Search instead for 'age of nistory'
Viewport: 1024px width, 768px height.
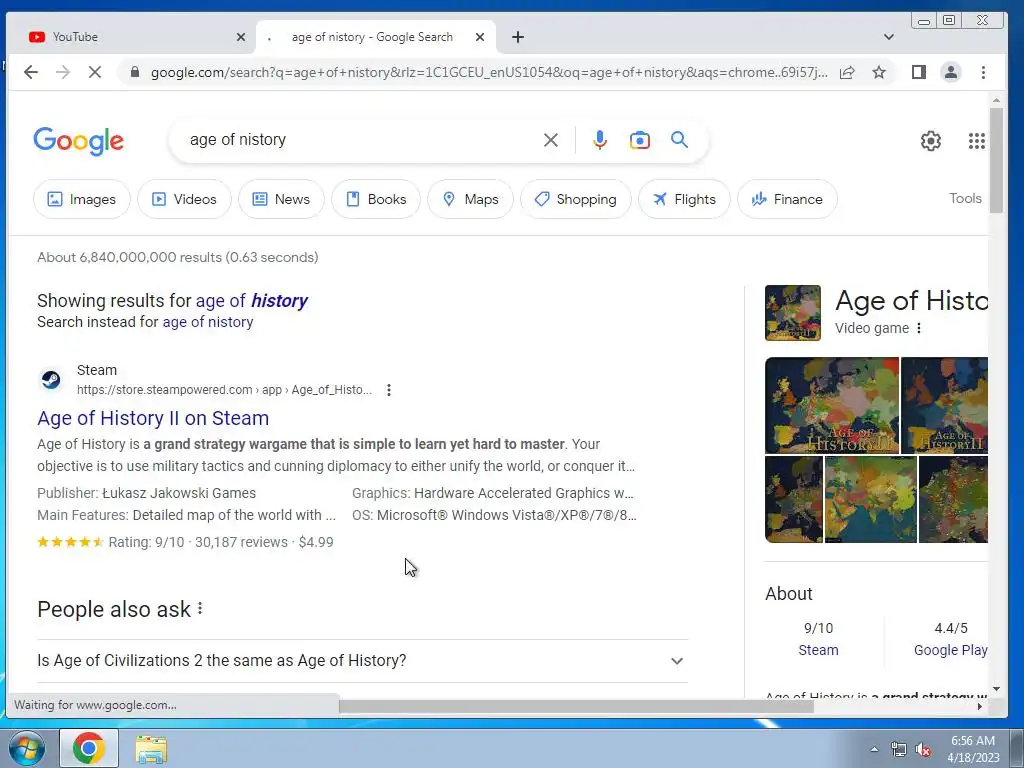(x=208, y=322)
